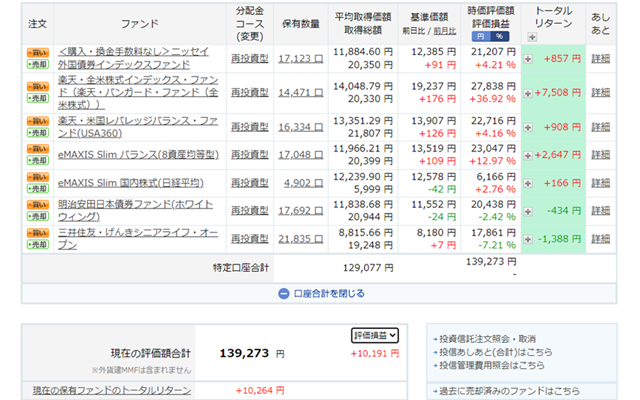Switch valuation gain display to %
Image resolution: width=640 pixels, height=400 pixels.
pyautogui.click(x=497, y=35)
